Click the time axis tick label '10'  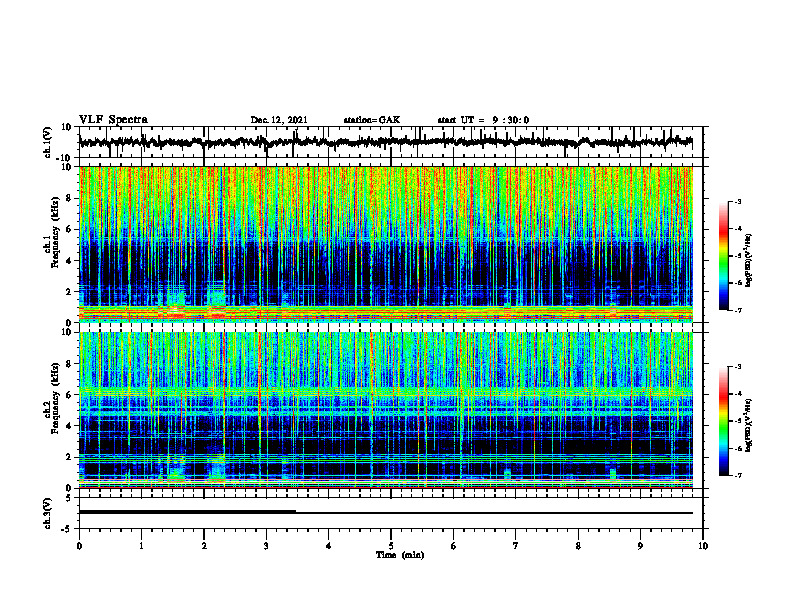[x=703, y=546]
